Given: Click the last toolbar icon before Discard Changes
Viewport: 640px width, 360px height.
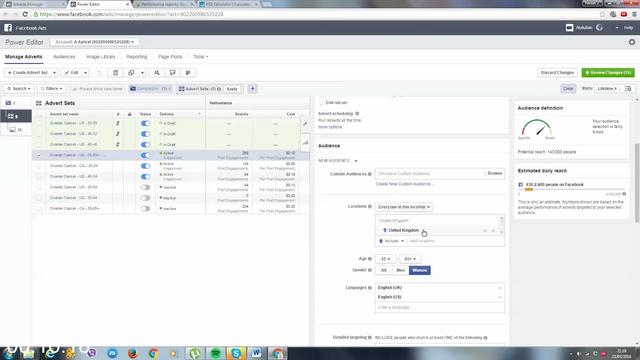Looking at the screenshot, I should [x=188, y=73].
